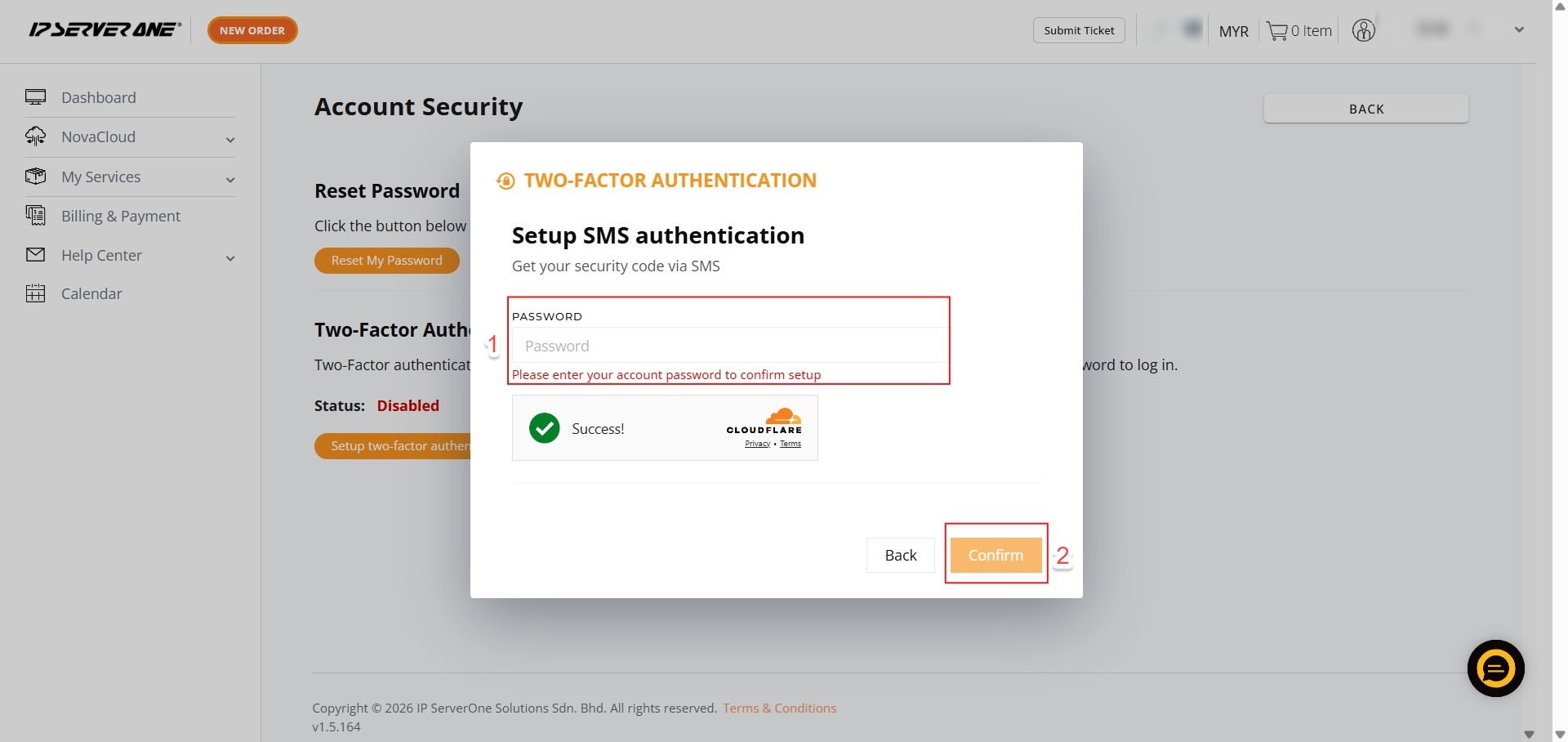The height and width of the screenshot is (742, 1568).
Task: Open the shopping cart icon
Action: point(1276,31)
